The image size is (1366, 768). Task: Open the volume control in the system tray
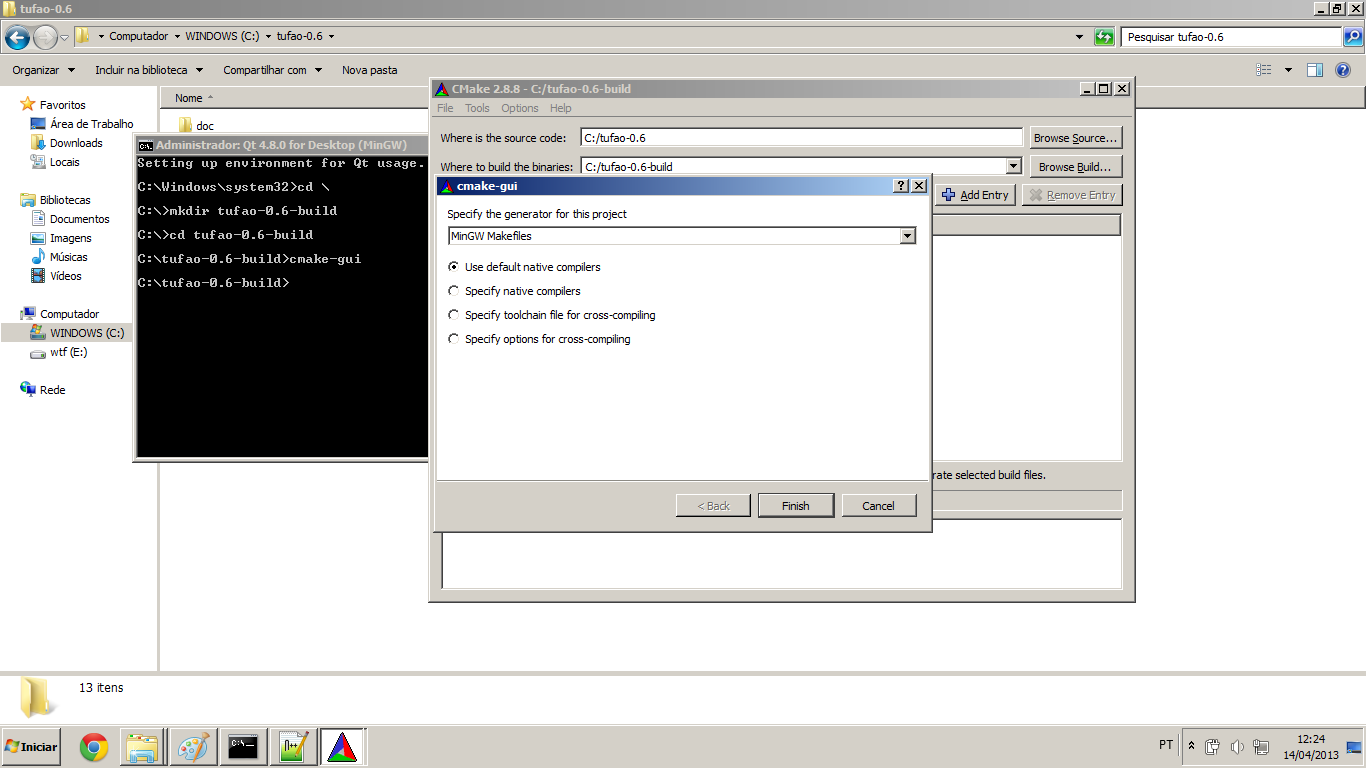[1237, 747]
